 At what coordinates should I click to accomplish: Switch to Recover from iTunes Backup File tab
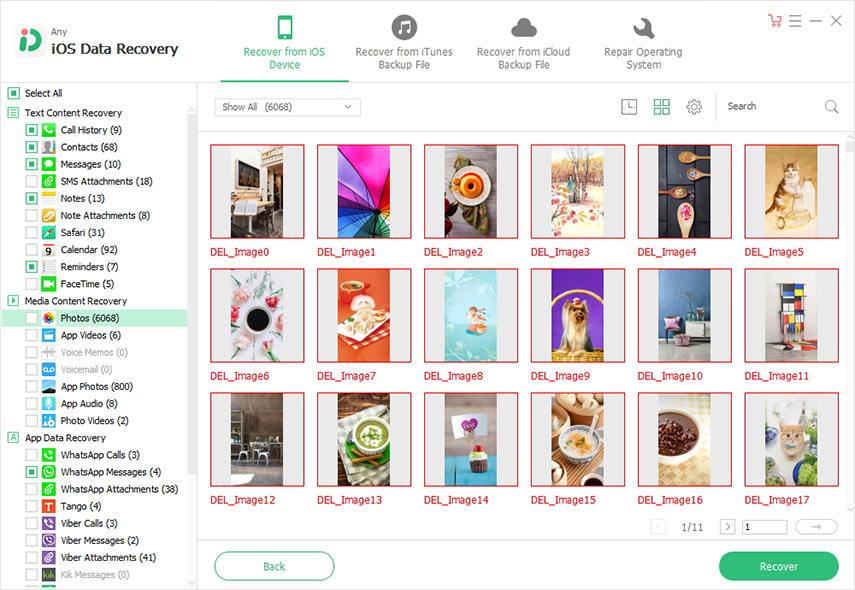coord(404,43)
